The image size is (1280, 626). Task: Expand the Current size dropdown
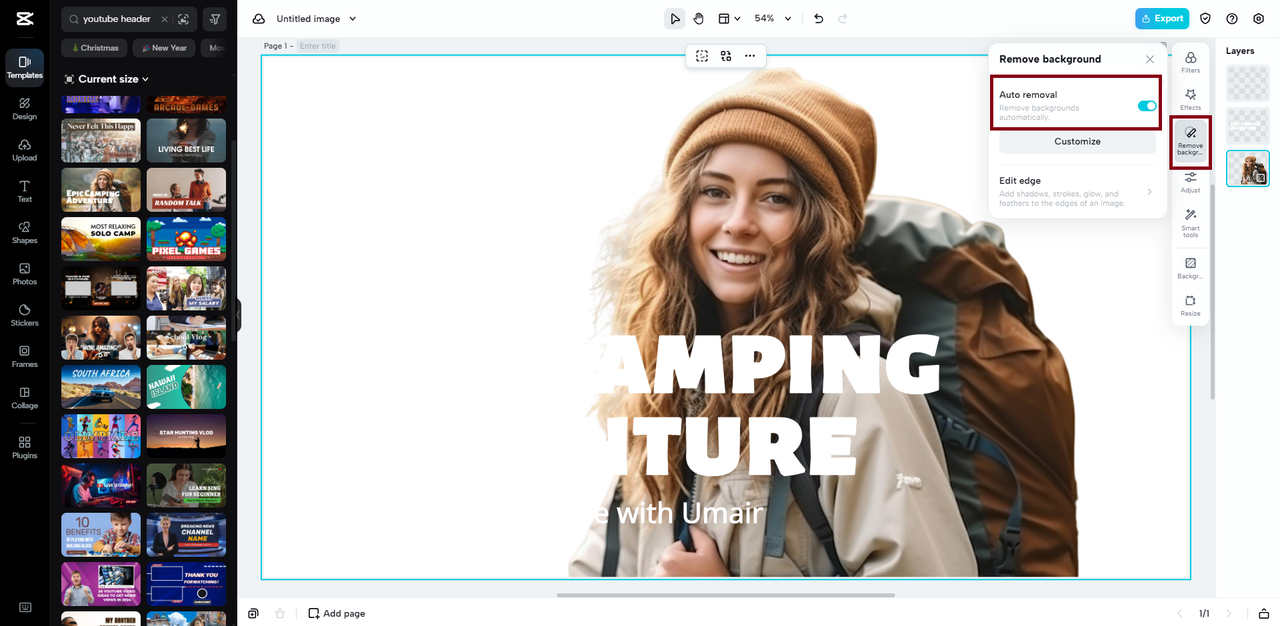pyautogui.click(x=107, y=79)
